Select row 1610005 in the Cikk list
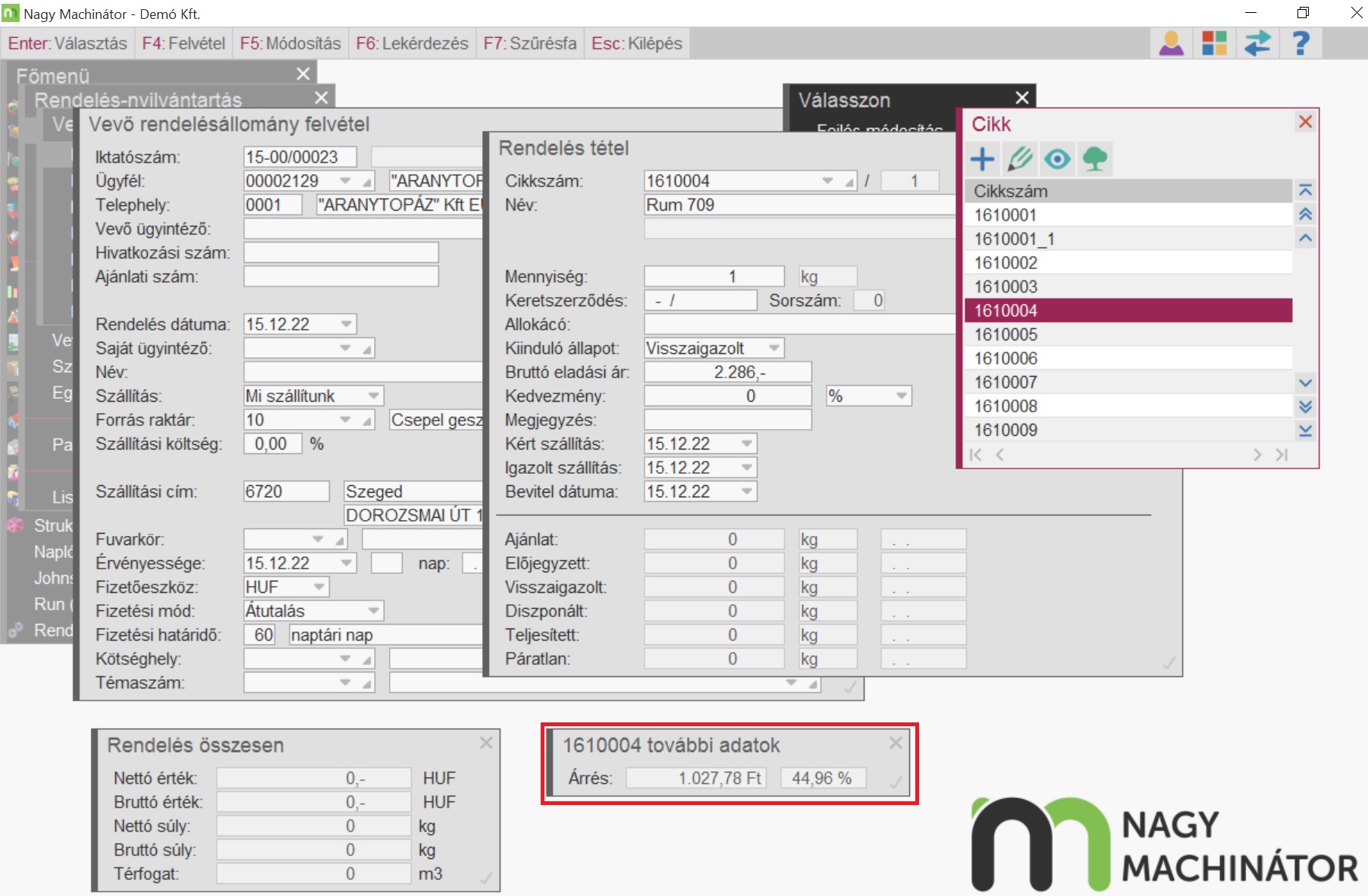 pos(1128,335)
